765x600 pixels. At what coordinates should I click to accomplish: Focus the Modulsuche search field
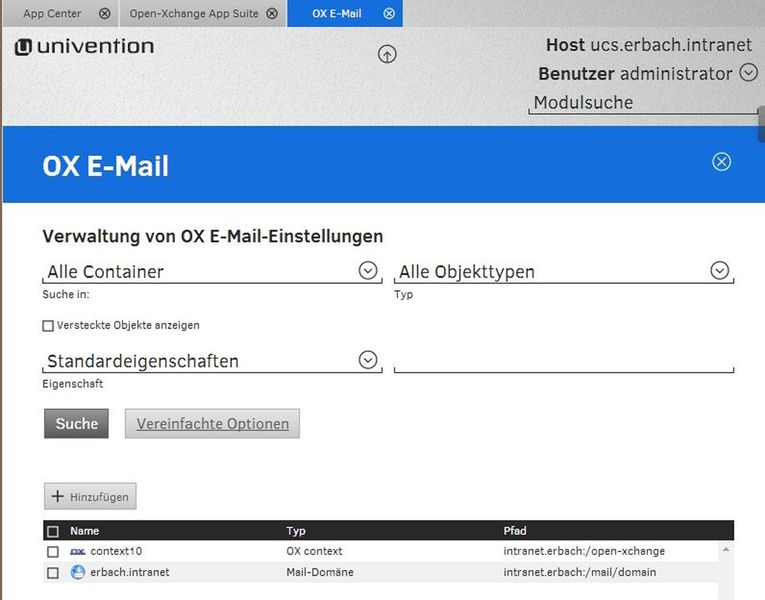click(x=643, y=103)
